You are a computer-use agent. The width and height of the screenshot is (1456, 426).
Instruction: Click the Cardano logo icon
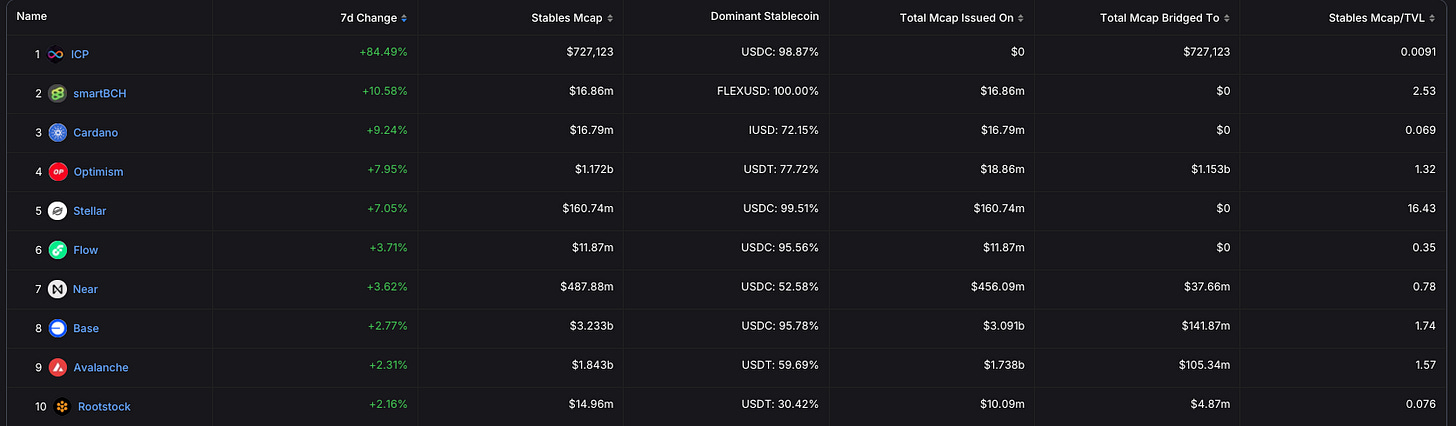(58, 132)
